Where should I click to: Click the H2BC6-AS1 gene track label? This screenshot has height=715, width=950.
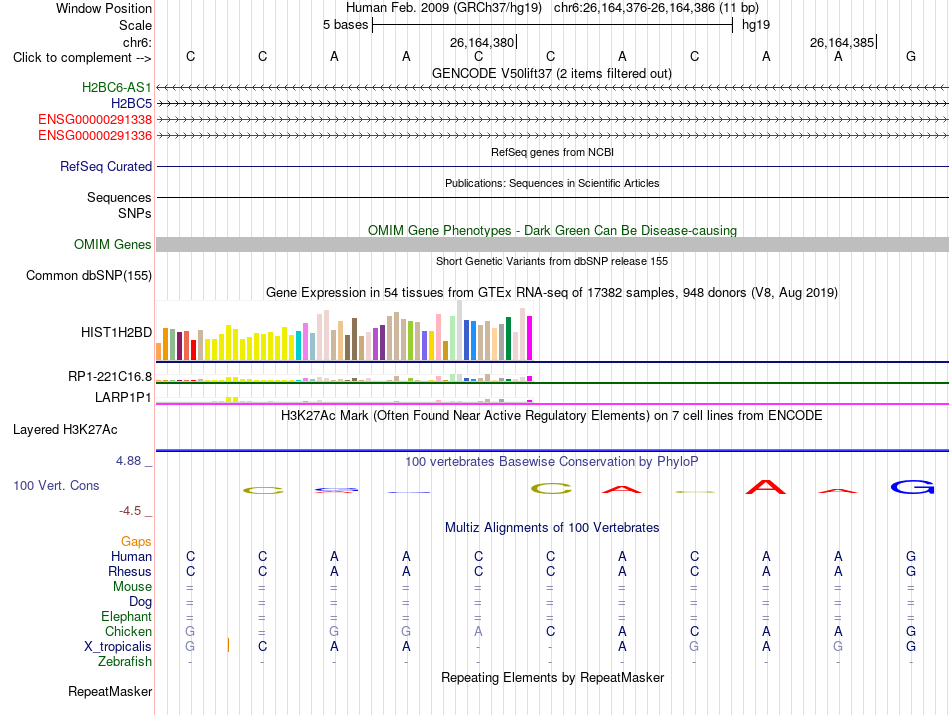[x=116, y=87]
